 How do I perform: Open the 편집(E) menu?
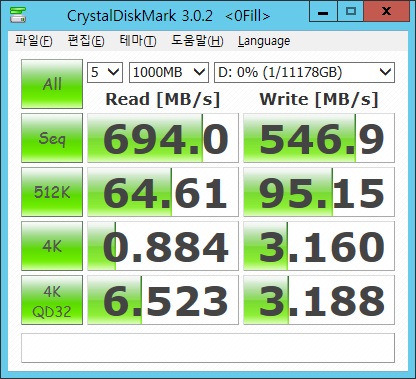coord(86,41)
